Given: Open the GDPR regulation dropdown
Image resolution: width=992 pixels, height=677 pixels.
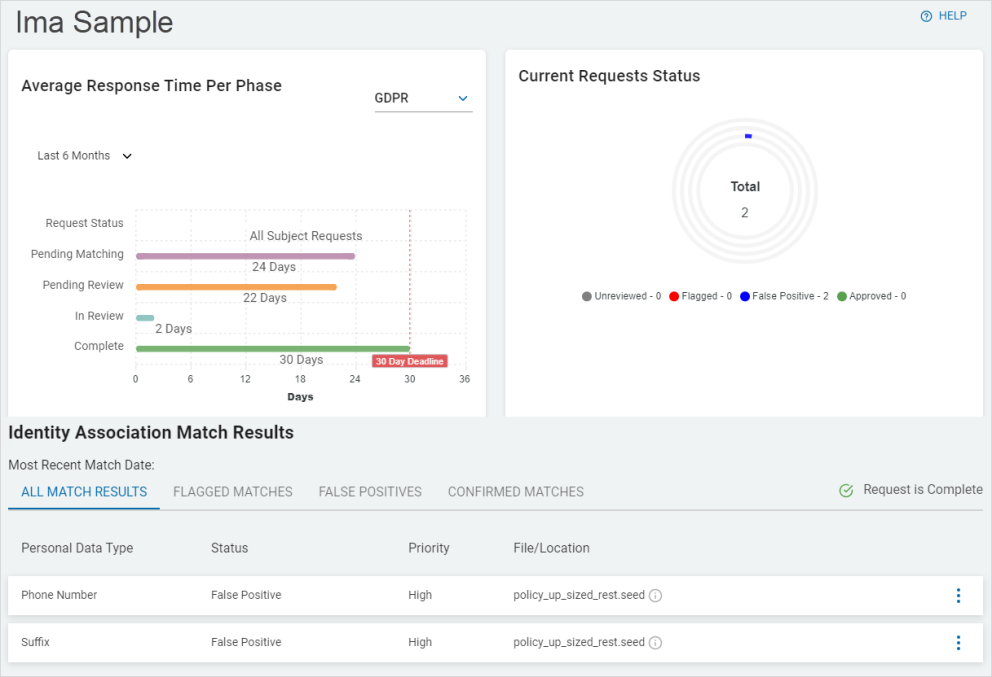Looking at the screenshot, I should (x=422, y=98).
